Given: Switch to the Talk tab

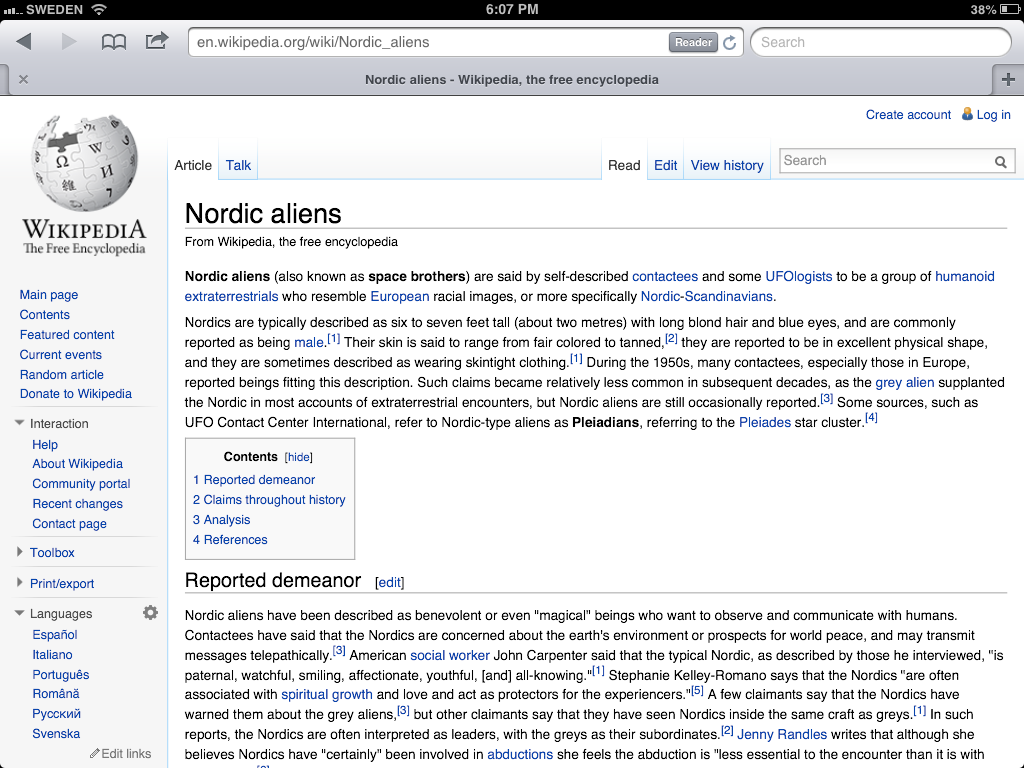Looking at the screenshot, I should (x=238, y=165).
